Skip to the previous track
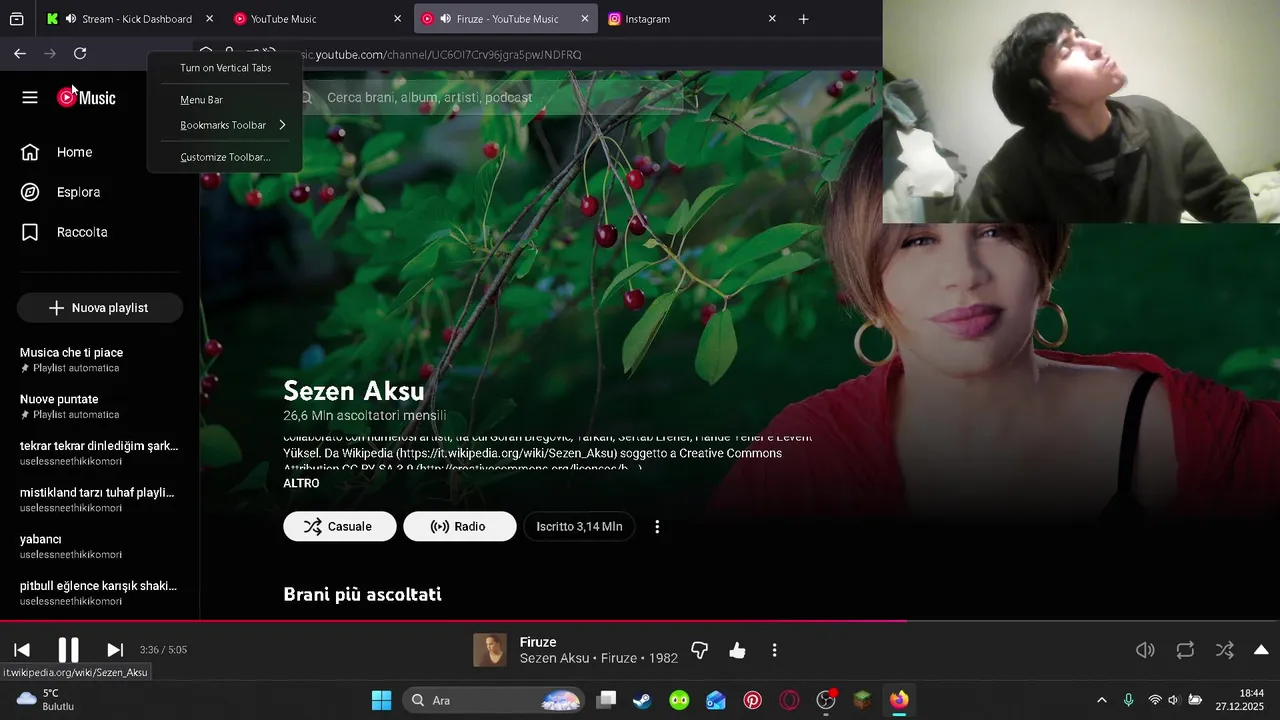Viewport: 1280px width, 720px height. coord(22,650)
